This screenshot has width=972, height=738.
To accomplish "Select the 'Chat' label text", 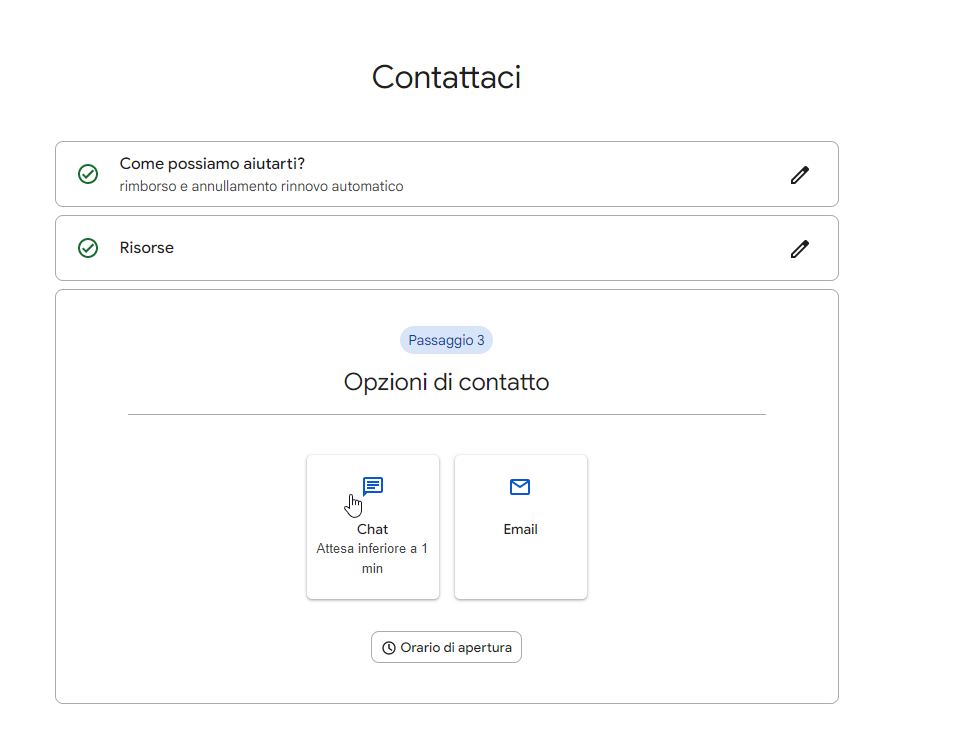I will click(372, 529).
